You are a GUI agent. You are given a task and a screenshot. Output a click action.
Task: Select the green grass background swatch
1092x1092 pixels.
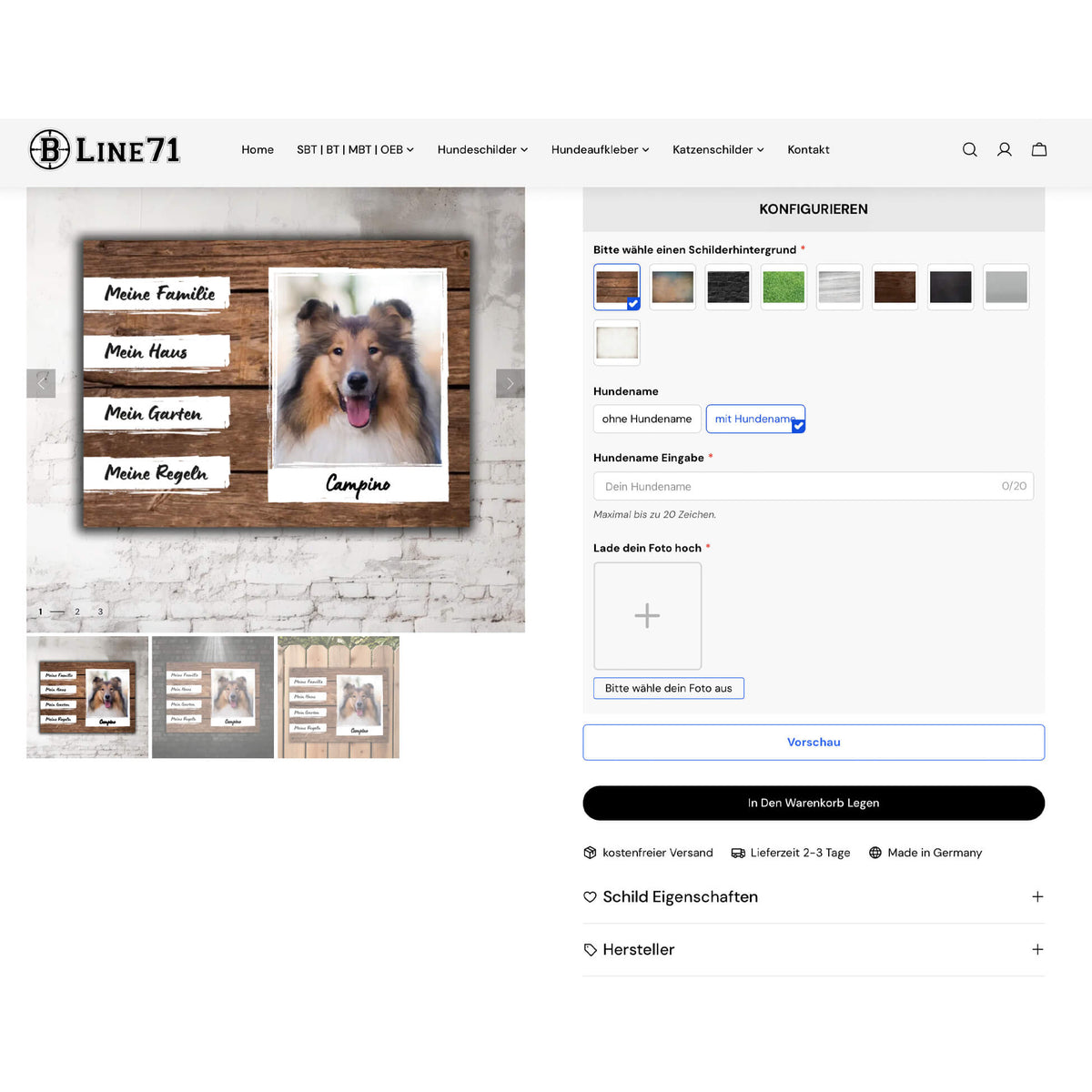(x=784, y=288)
